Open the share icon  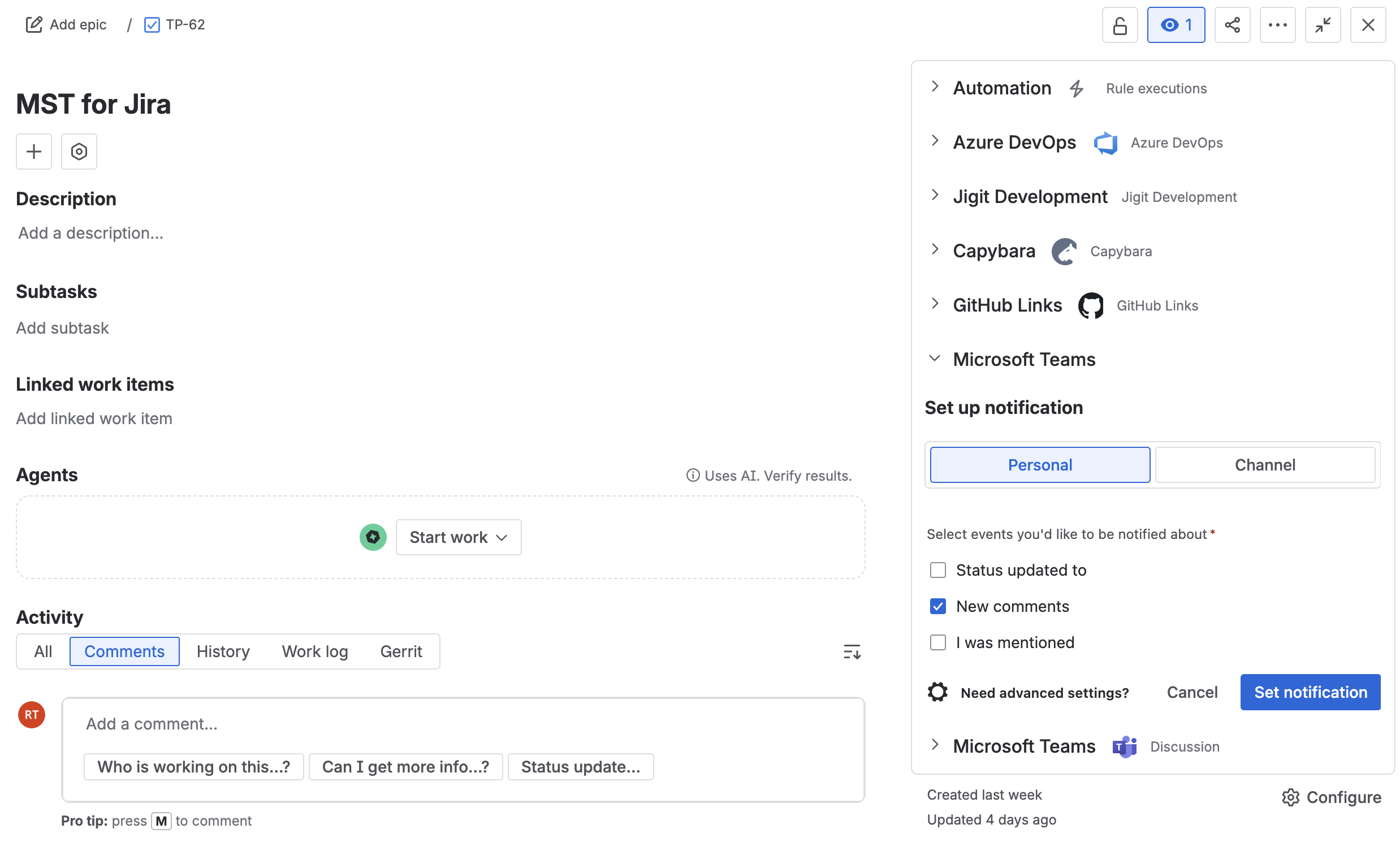pyautogui.click(x=1232, y=25)
